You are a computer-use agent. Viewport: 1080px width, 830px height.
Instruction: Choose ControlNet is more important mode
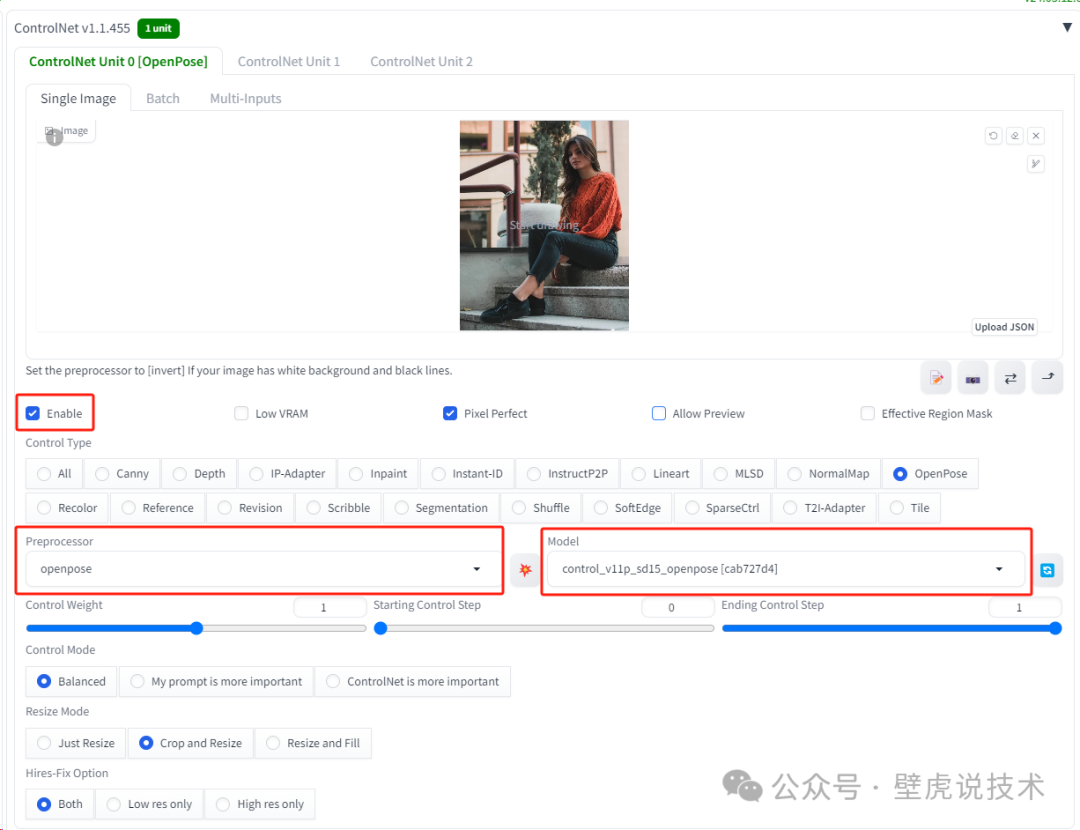(413, 681)
